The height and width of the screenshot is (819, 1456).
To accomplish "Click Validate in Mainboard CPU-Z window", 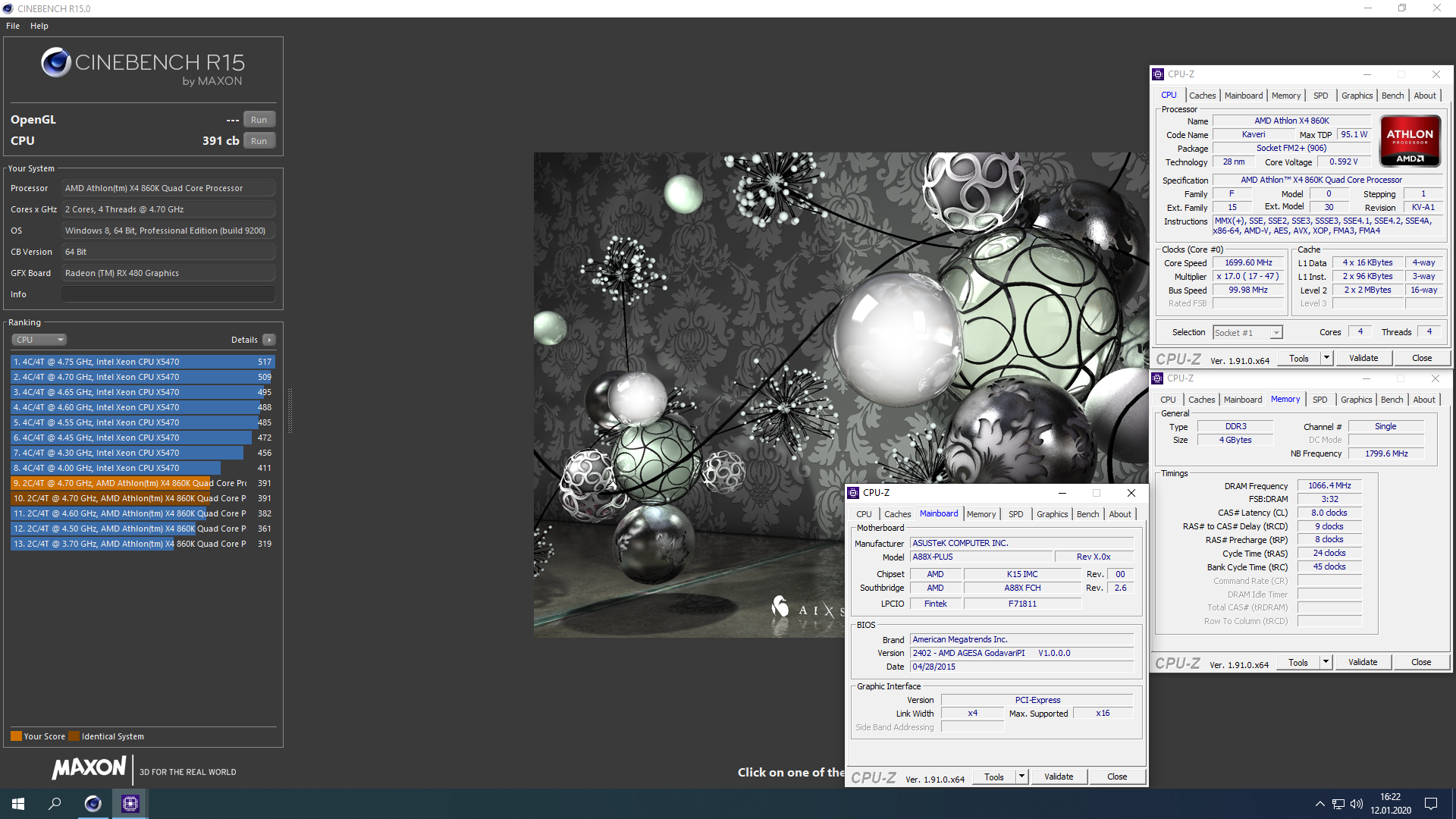I will [1059, 777].
